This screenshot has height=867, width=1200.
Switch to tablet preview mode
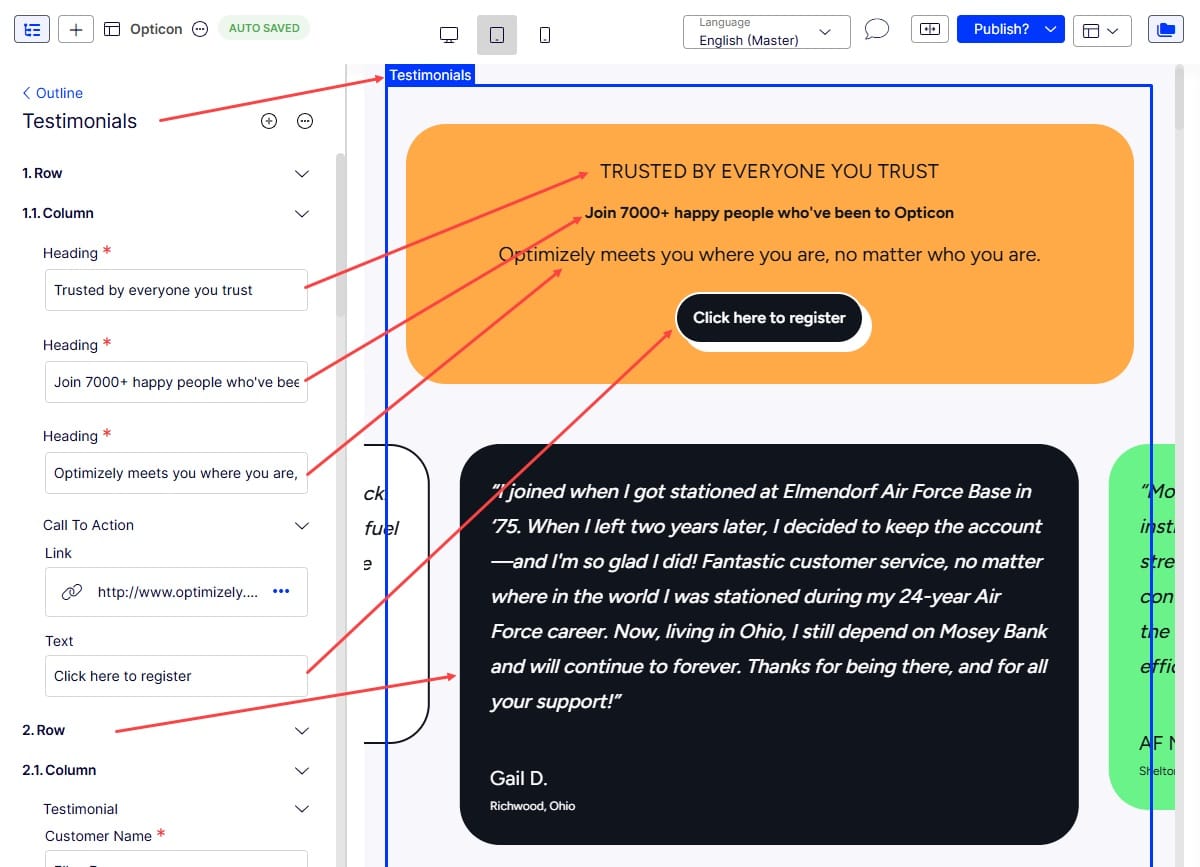pyautogui.click(x=497, y=35)
